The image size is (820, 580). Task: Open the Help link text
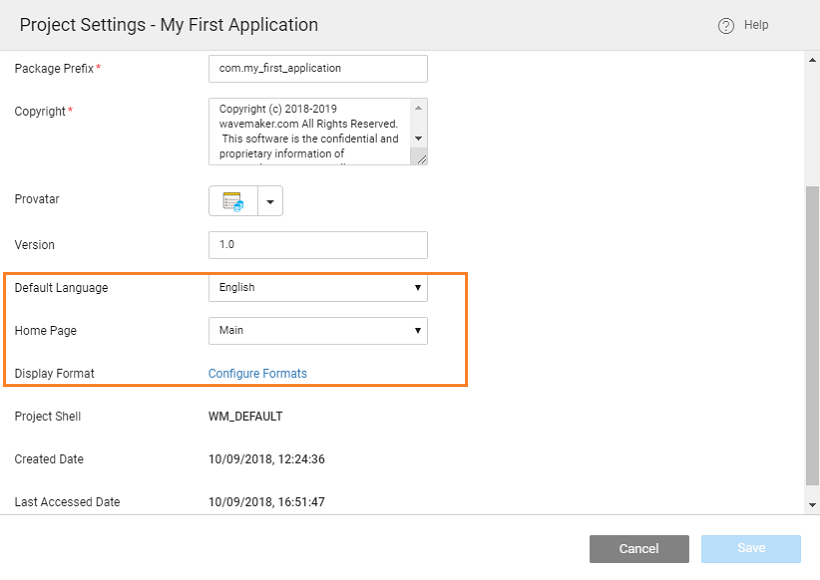756,25
